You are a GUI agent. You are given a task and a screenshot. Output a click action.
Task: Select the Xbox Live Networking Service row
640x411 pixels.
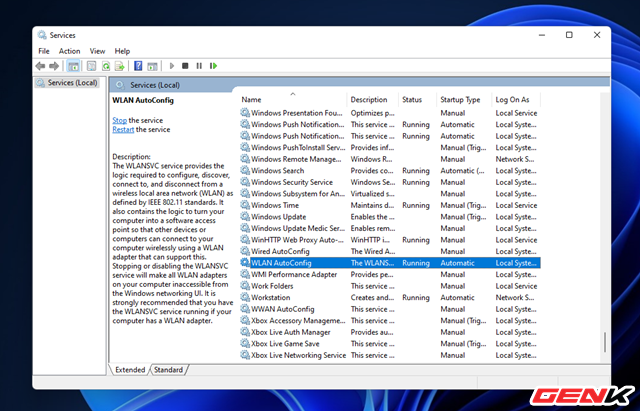point(390,355)
